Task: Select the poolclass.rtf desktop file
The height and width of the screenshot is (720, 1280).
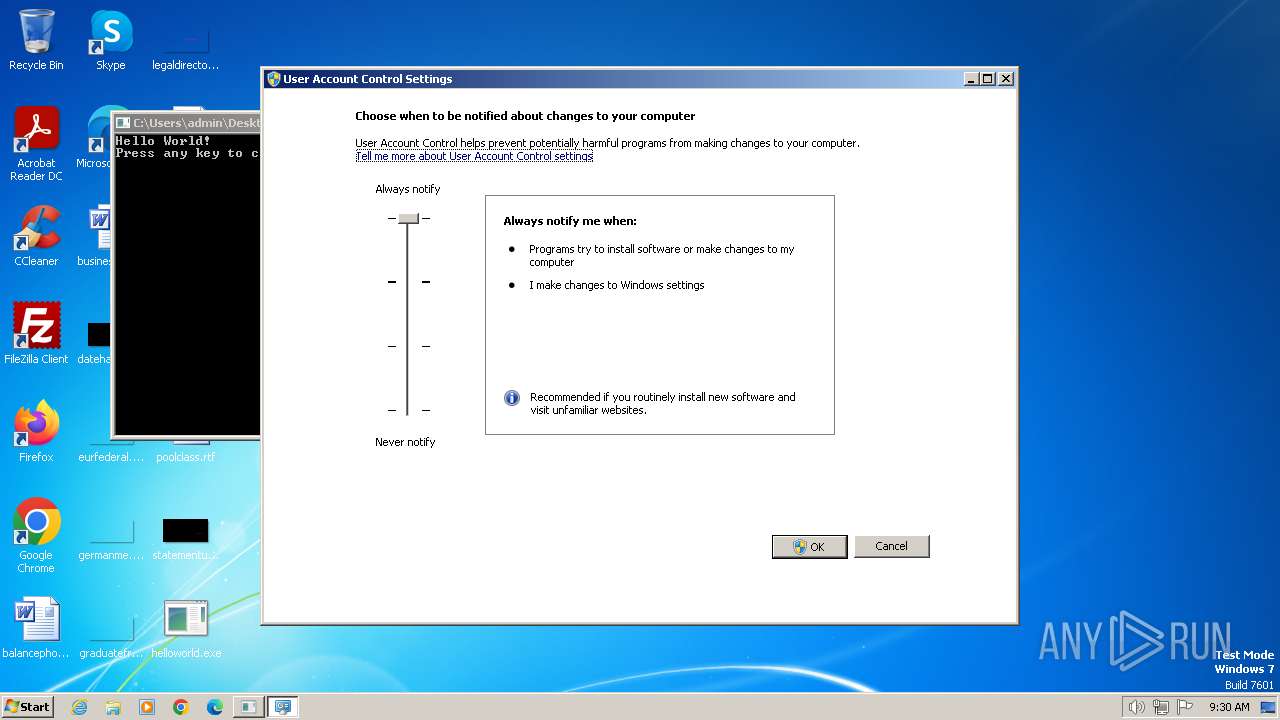Action: [x=186, y=450]
